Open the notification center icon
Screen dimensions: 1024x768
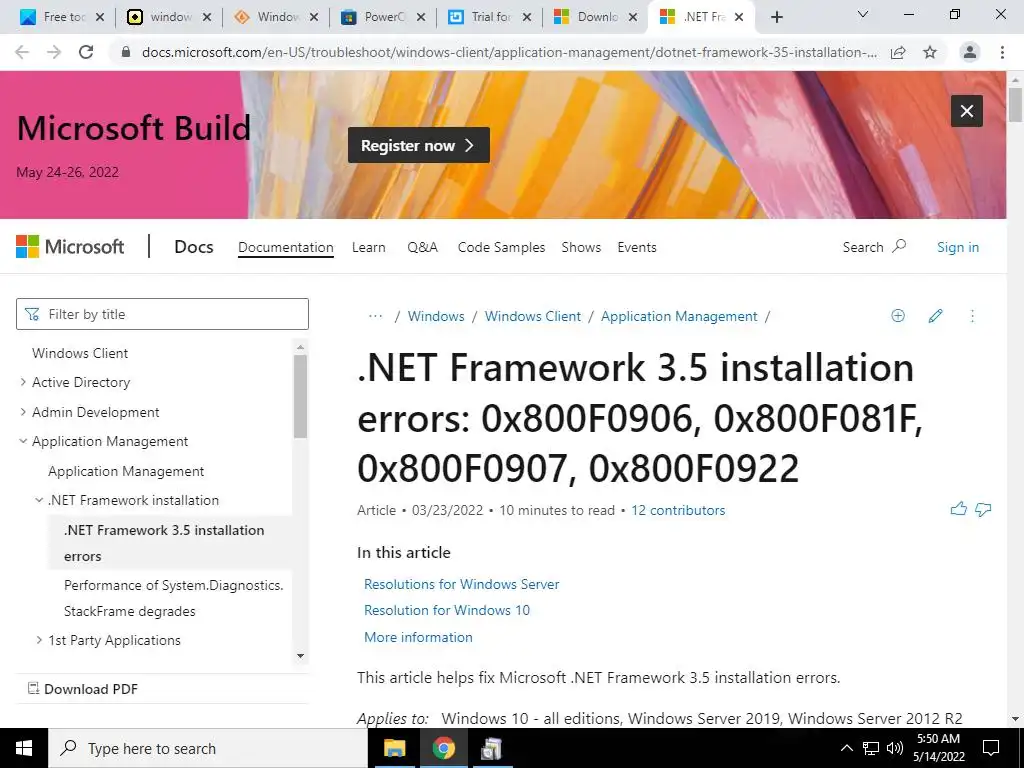tap(991, 748)
